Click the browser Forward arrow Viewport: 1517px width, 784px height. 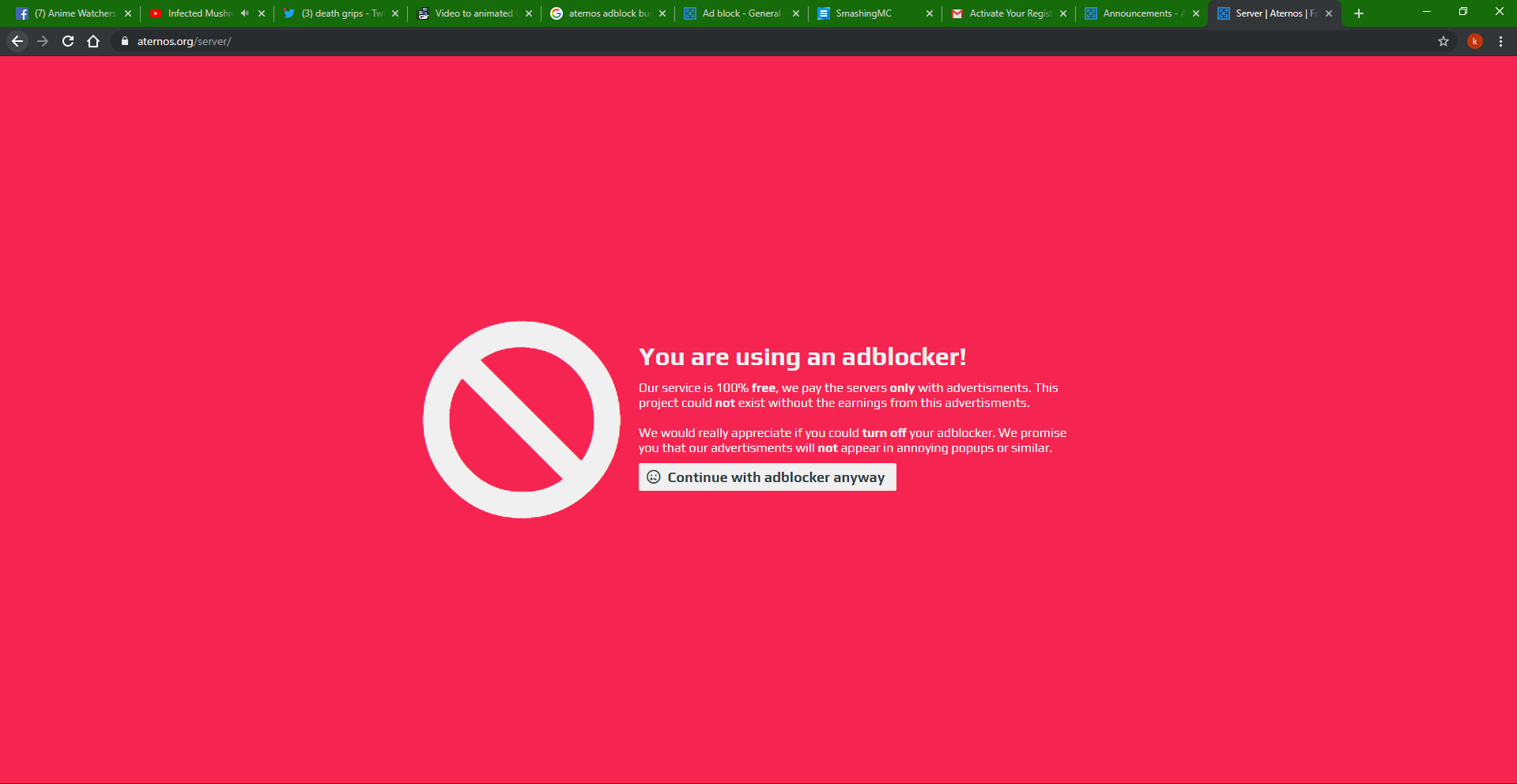[43, 41]
